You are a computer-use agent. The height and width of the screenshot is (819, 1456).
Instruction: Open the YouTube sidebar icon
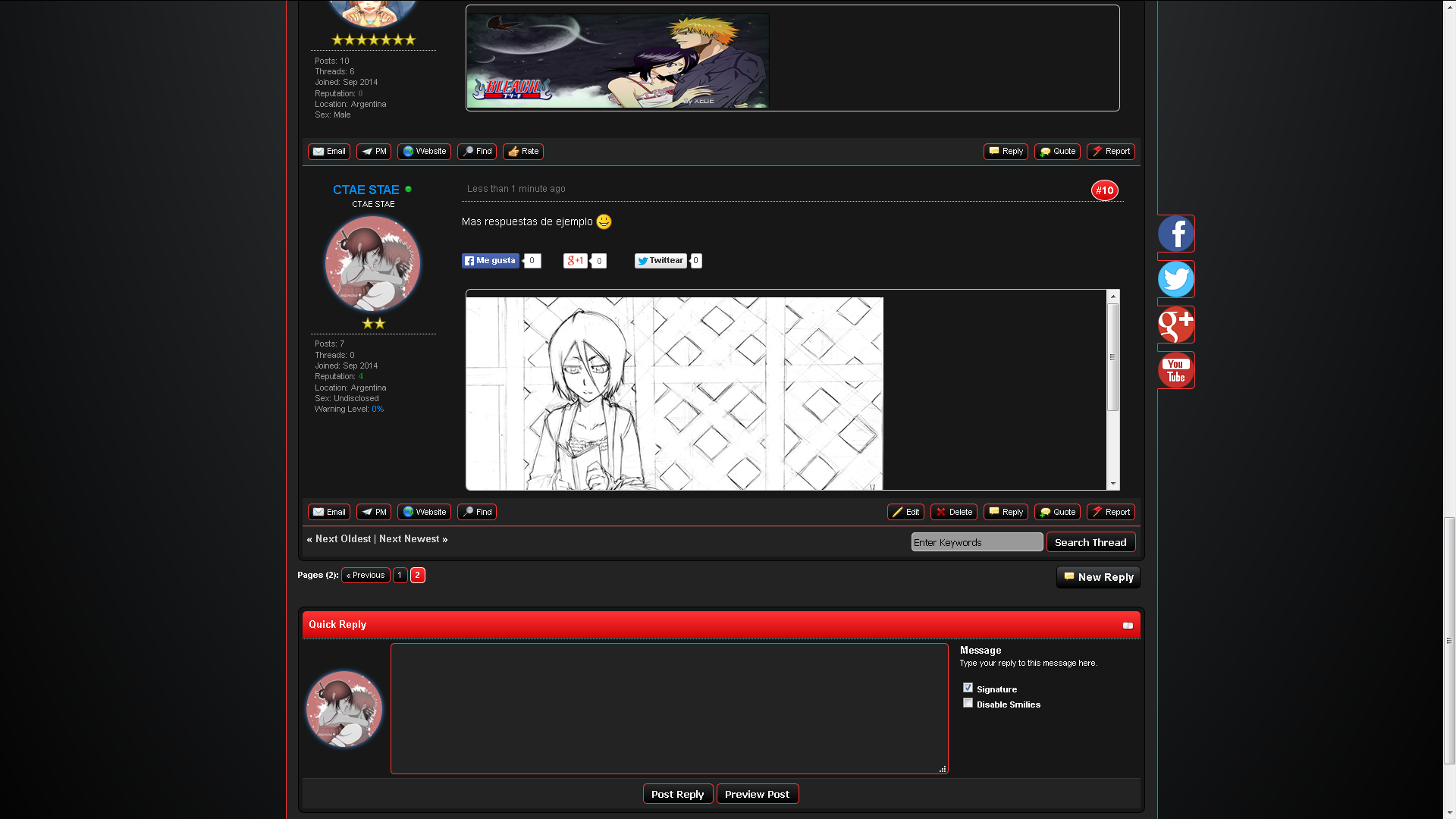click(1175, 370)
